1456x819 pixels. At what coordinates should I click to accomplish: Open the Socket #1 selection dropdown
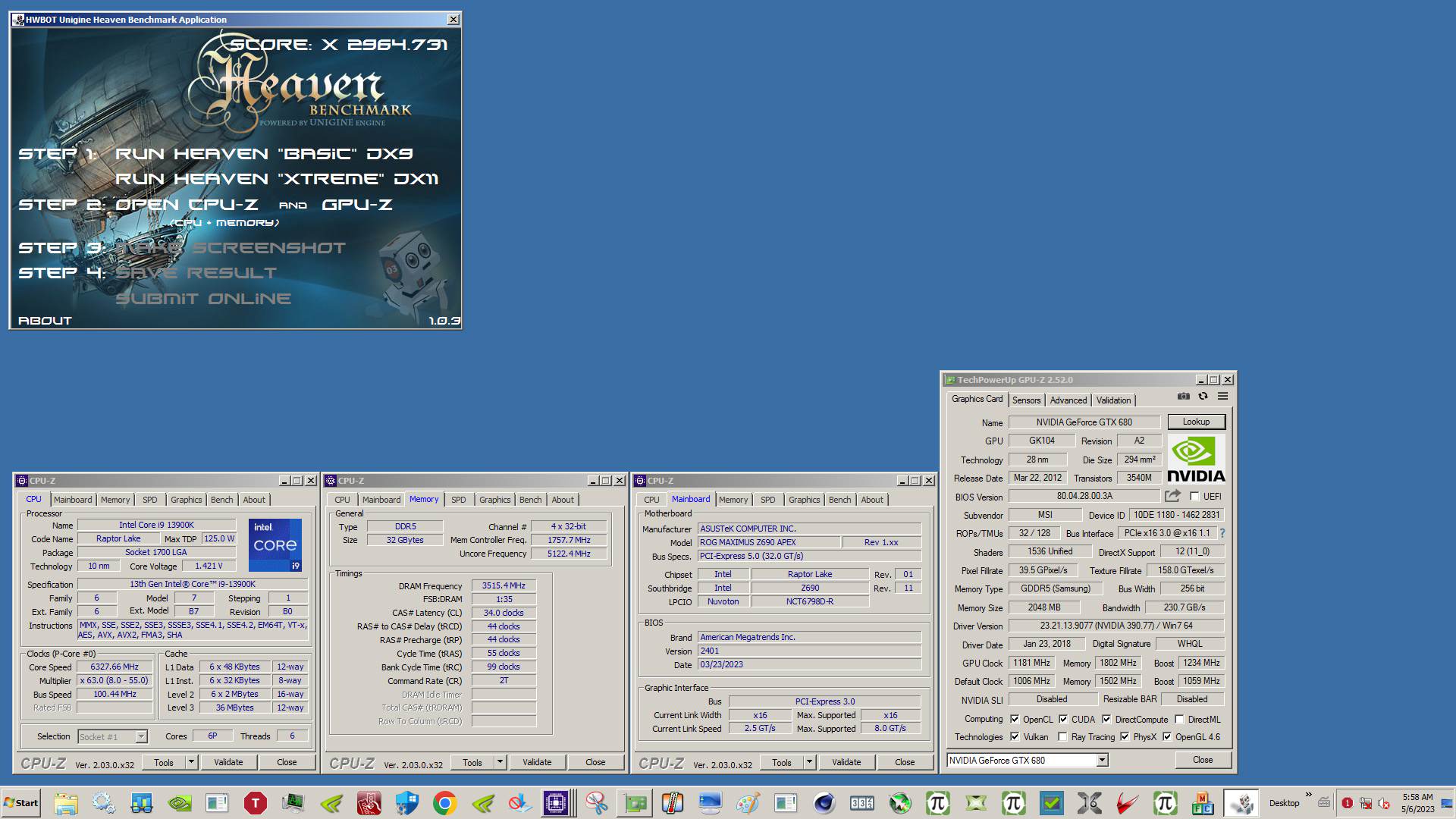pos(141,736)
